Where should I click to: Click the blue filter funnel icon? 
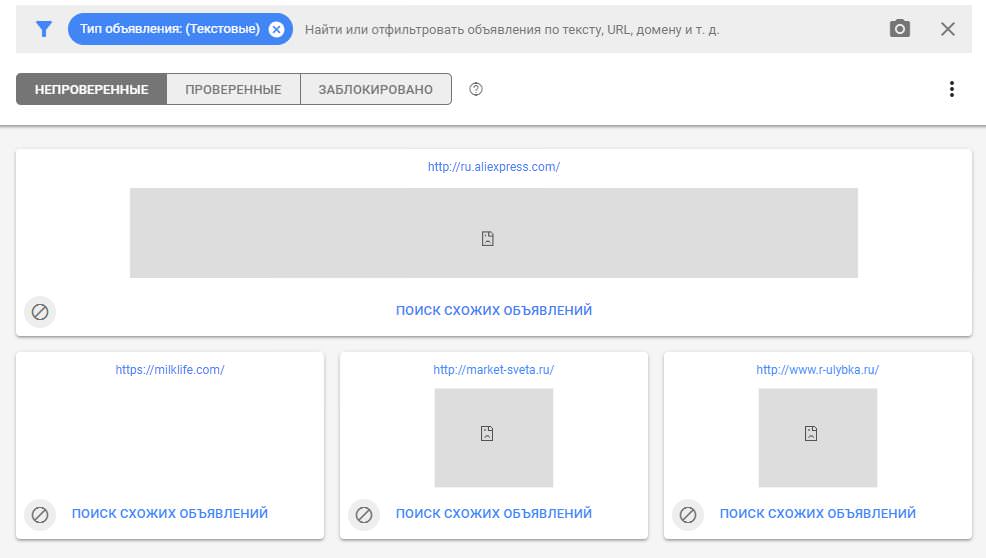(43, 29)
